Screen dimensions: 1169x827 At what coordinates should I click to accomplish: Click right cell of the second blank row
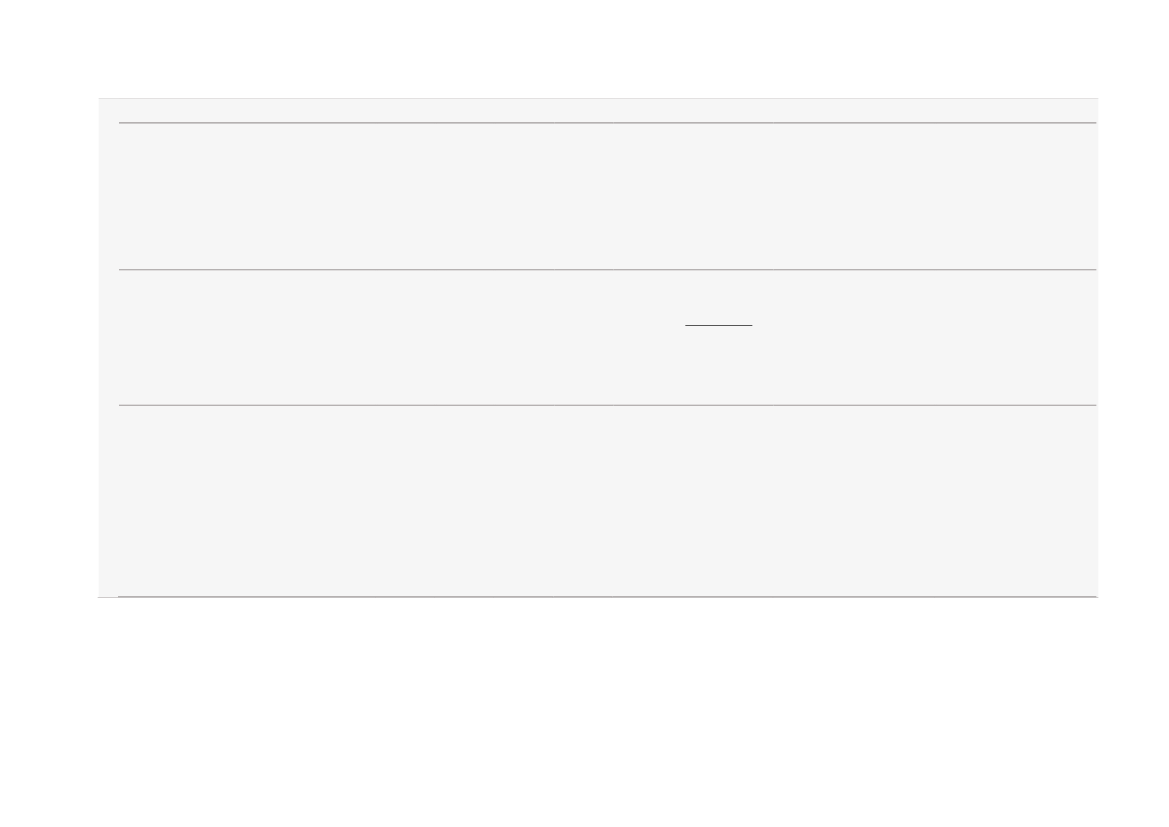(935, 337)
